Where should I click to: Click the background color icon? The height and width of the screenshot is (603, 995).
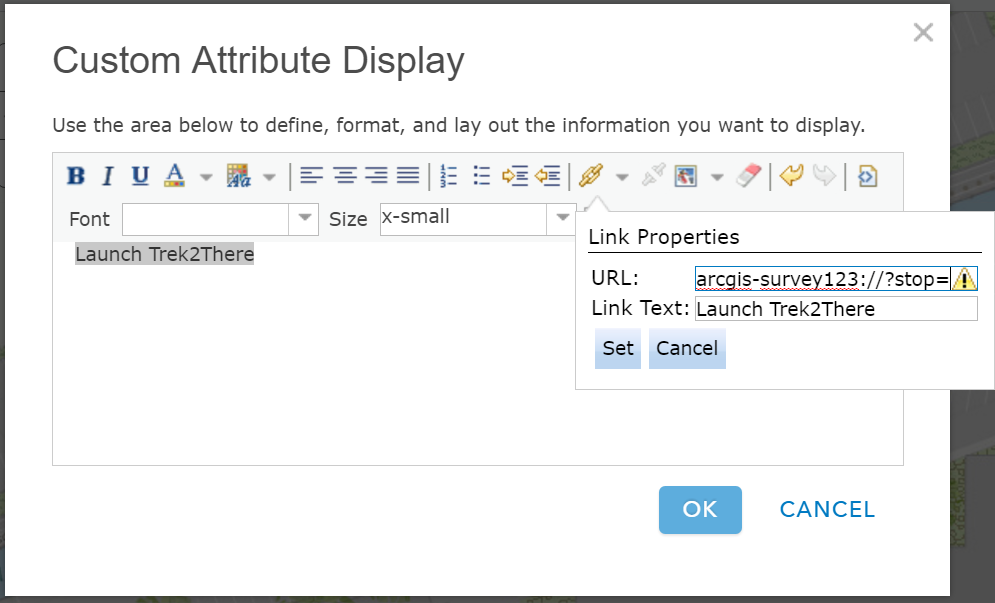click(238, 177)
